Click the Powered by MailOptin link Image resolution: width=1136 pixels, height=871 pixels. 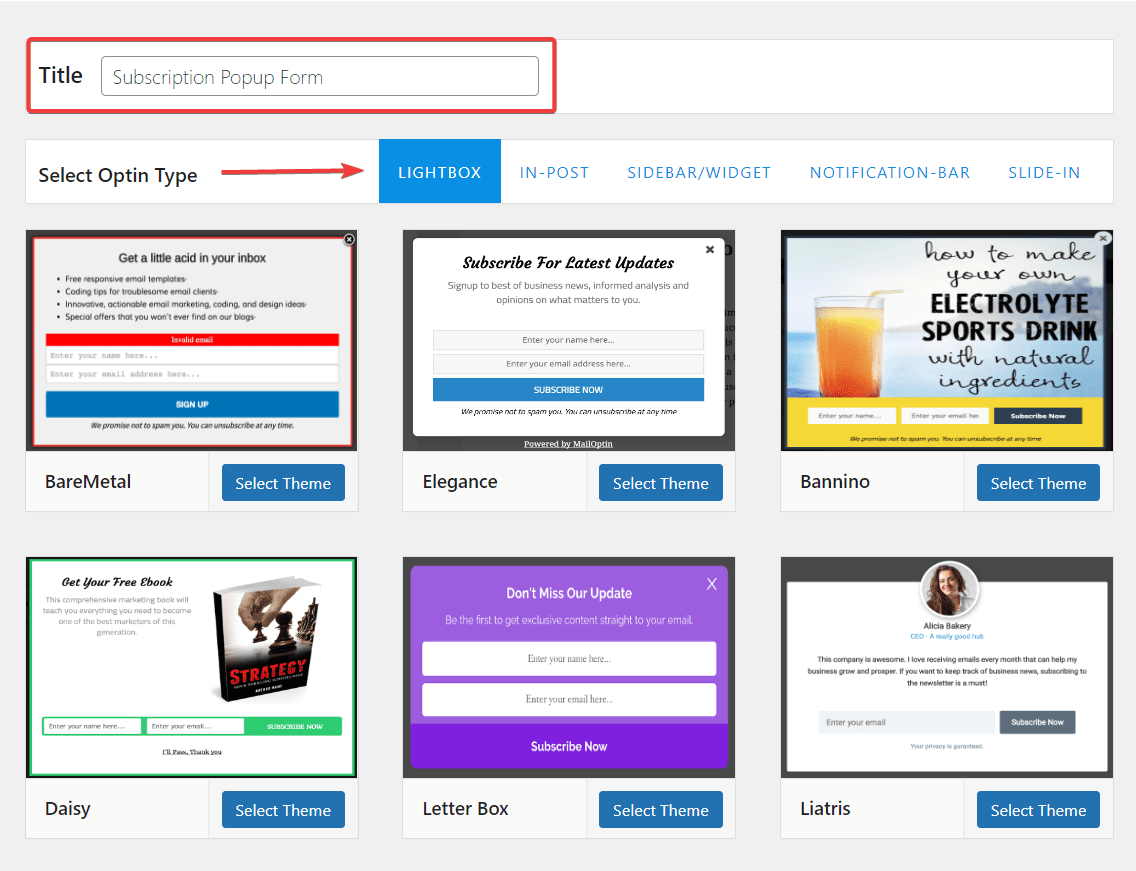point(568,444)
